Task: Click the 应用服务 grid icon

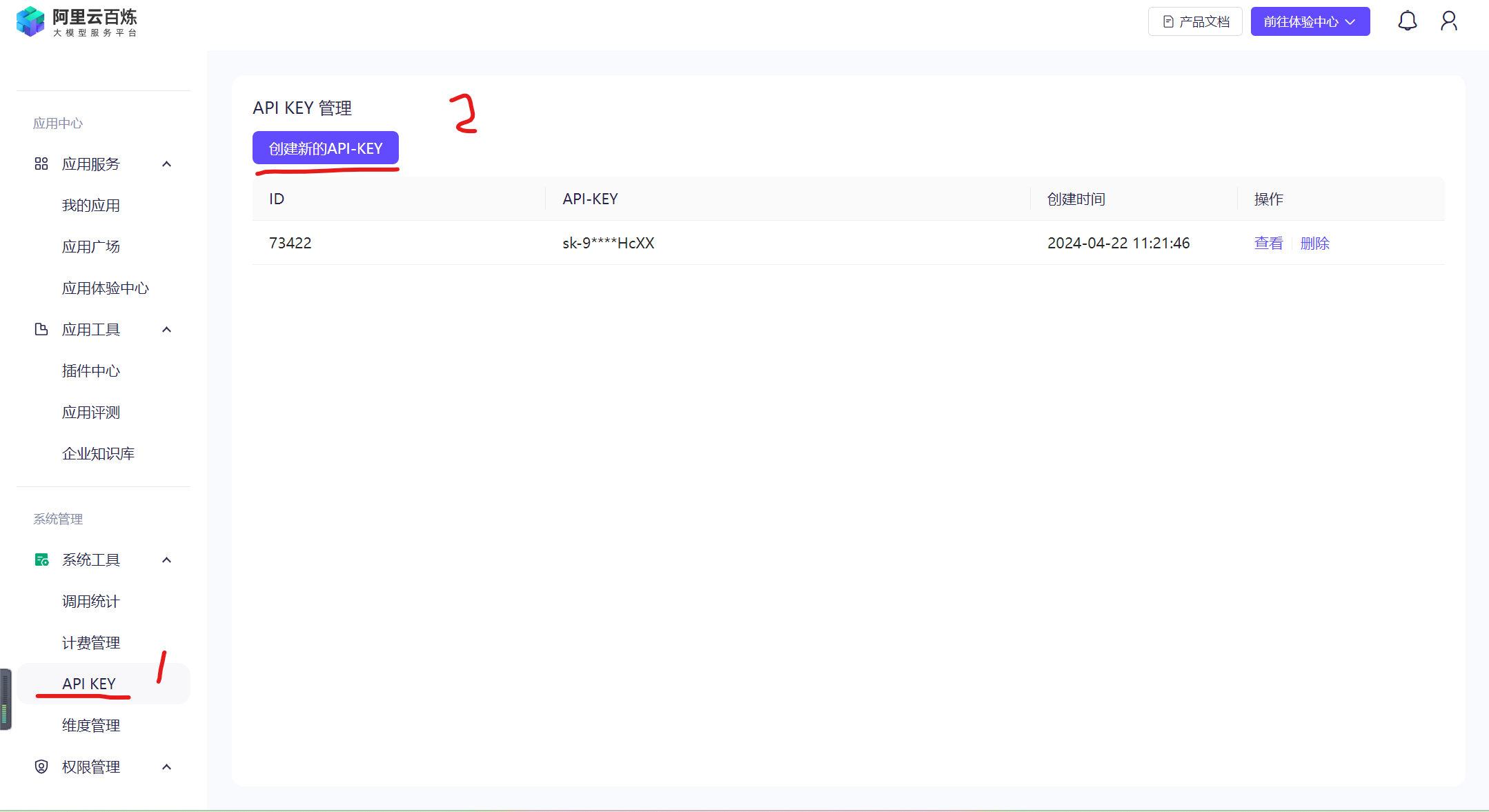Action: (x=41, y=164)
